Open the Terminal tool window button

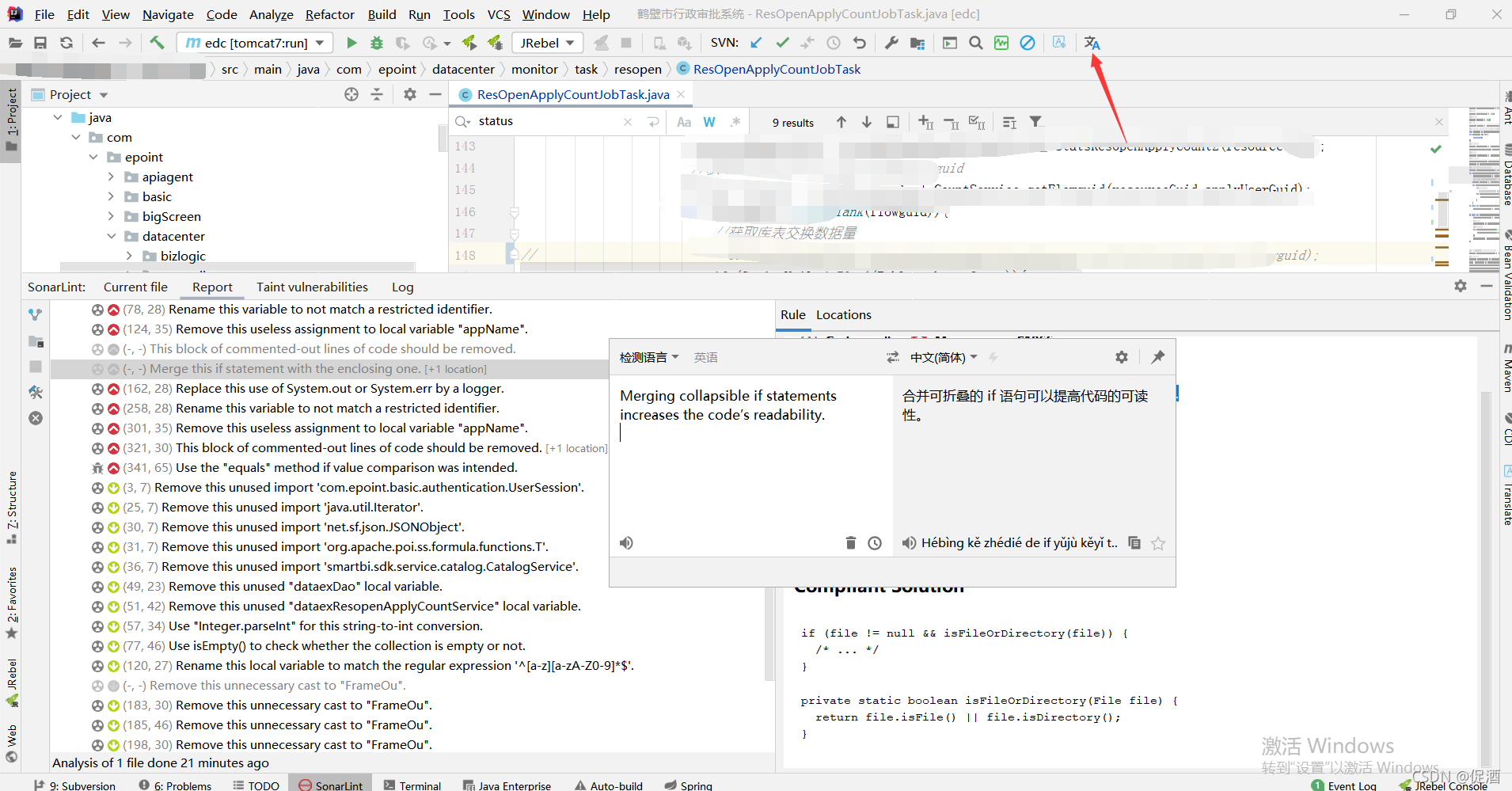pyautogui.click(x=412, y=785)
